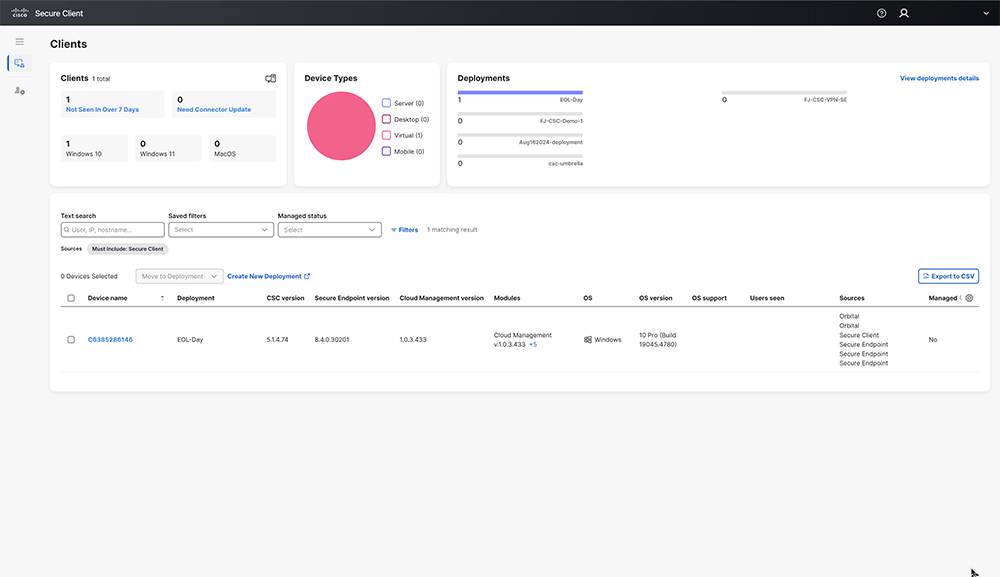Click the 8.4.0.30201 version cell
This screenshot has width=1000, height=577.
(332, 340)
